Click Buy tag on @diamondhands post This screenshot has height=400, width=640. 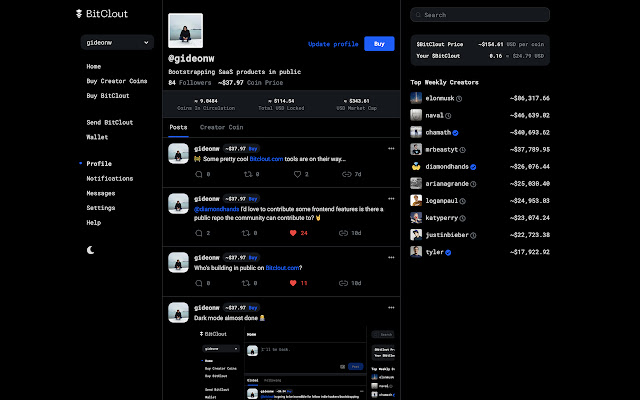pyautogui.click(x=253, y=199)
